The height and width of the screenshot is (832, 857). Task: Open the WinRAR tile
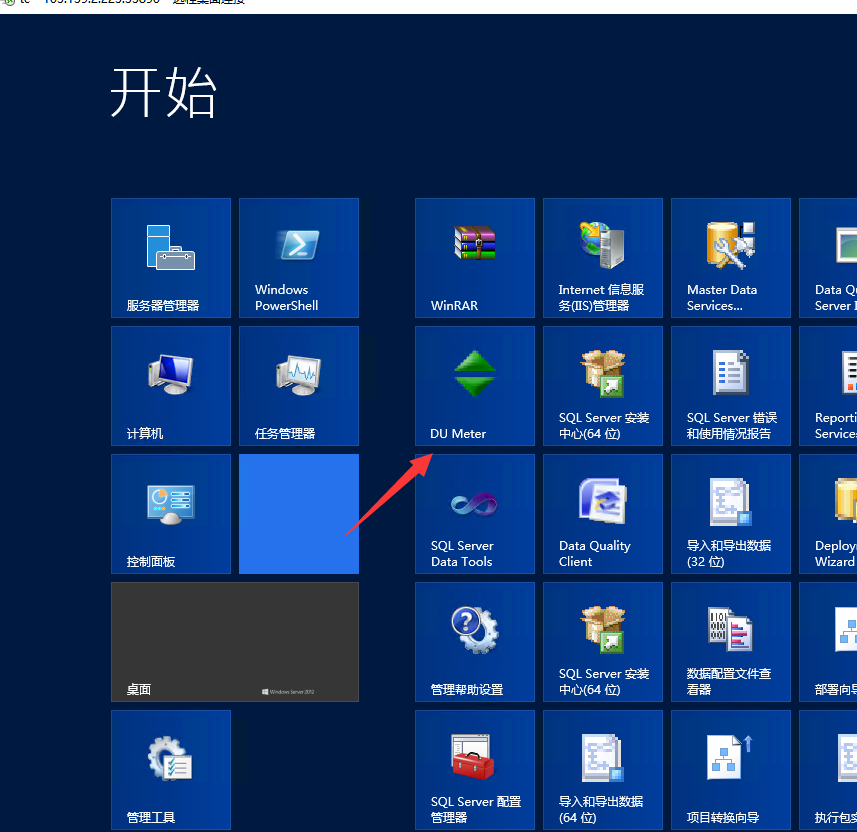[x=475, y=258]
